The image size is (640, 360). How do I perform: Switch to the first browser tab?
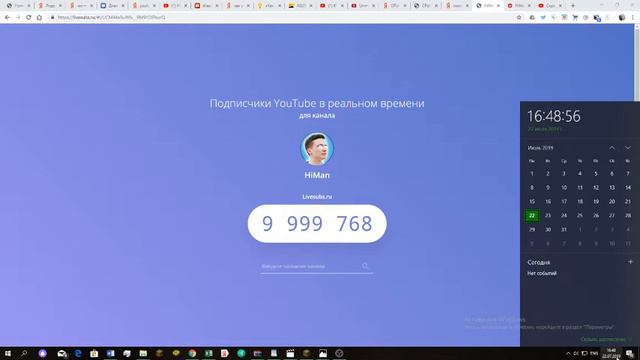pos(19,6)
